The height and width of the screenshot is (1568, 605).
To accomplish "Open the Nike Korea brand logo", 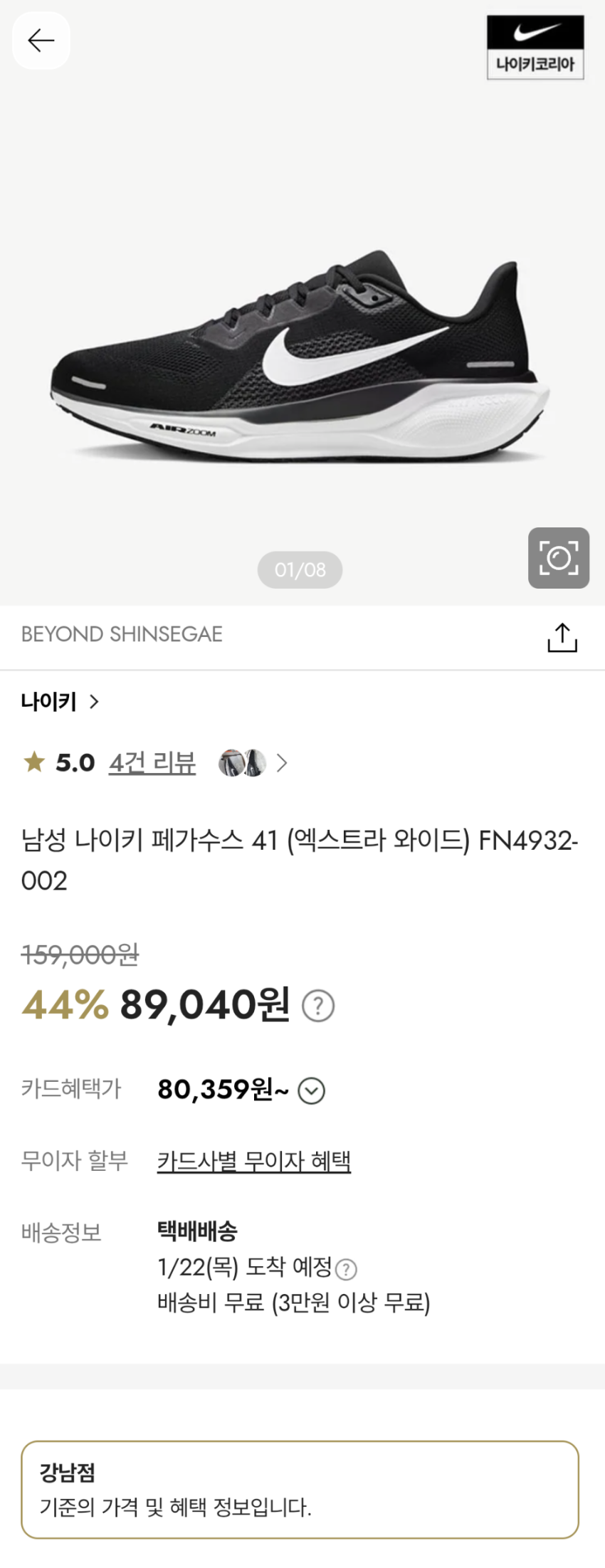I will pos(535,47).
